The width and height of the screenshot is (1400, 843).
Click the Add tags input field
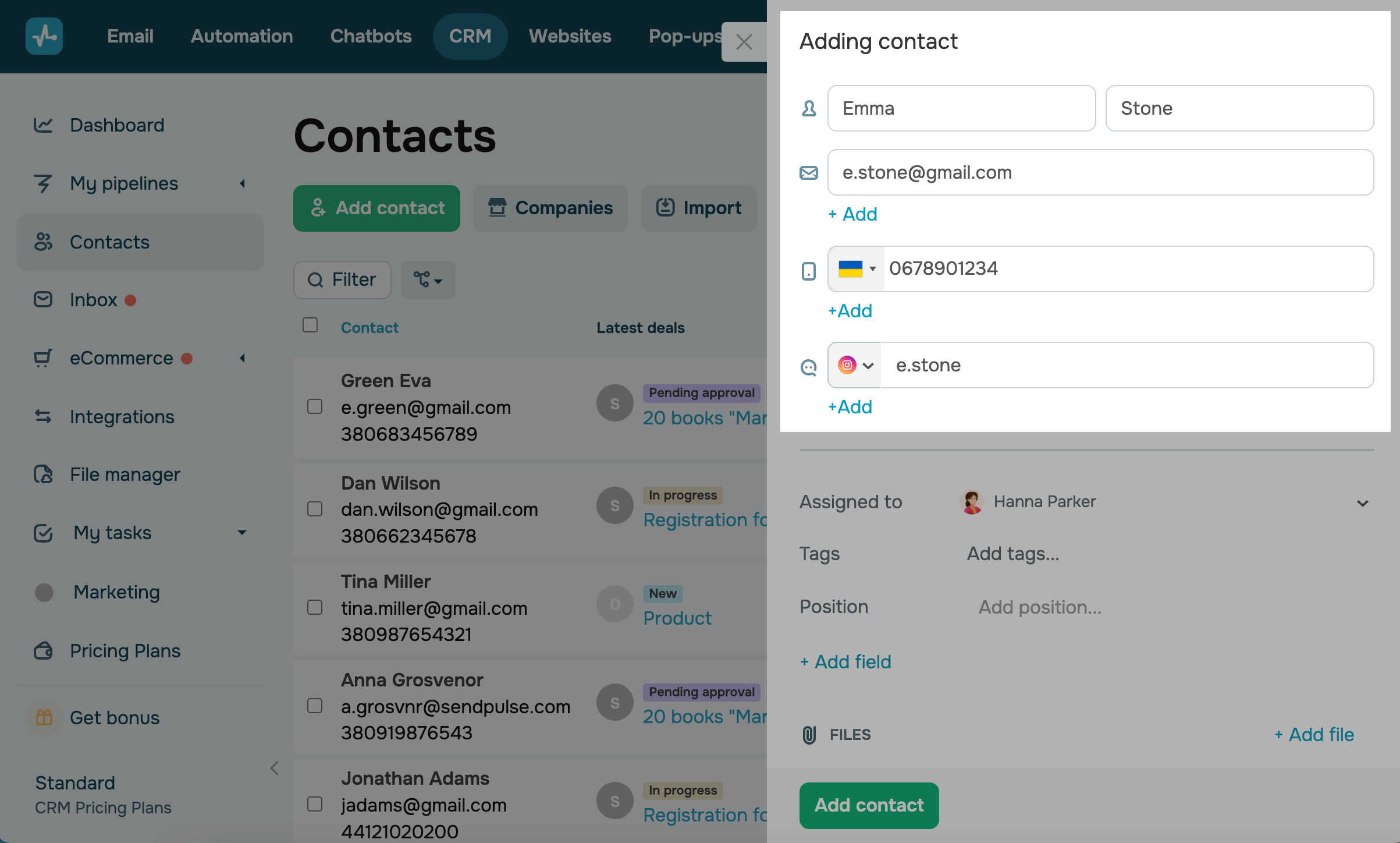pyautogui.click(x=1012, y=554)
